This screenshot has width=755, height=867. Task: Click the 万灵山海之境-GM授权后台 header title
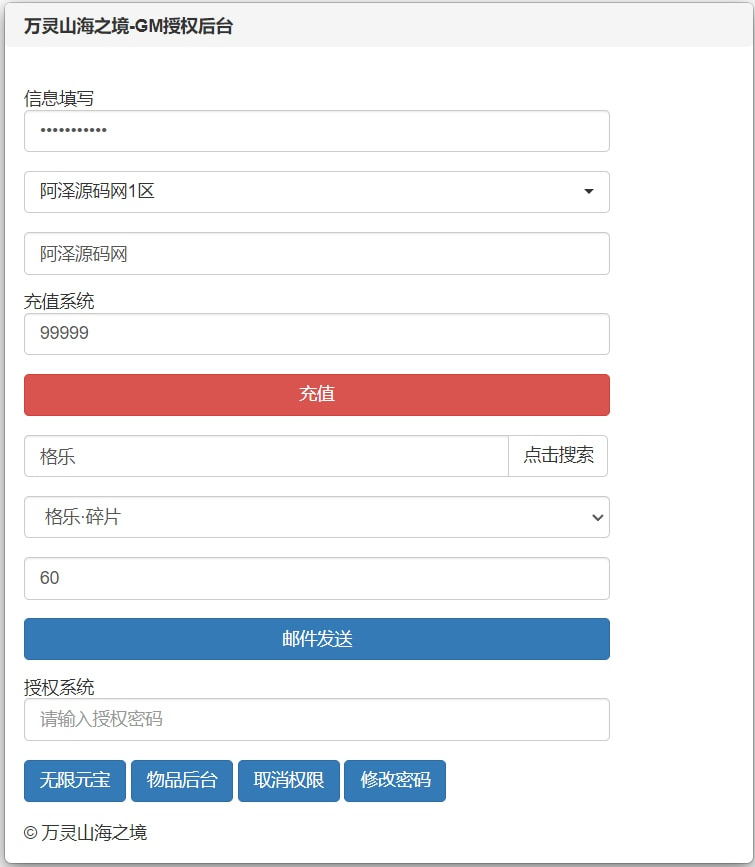point(128,27)
